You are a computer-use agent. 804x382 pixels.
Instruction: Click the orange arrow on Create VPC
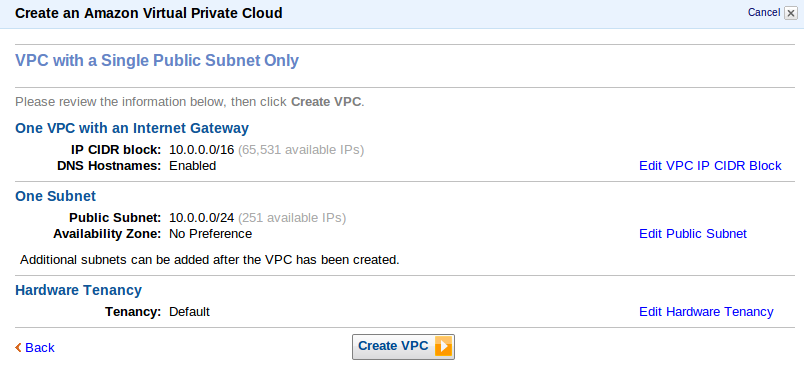tap(443, 347)
